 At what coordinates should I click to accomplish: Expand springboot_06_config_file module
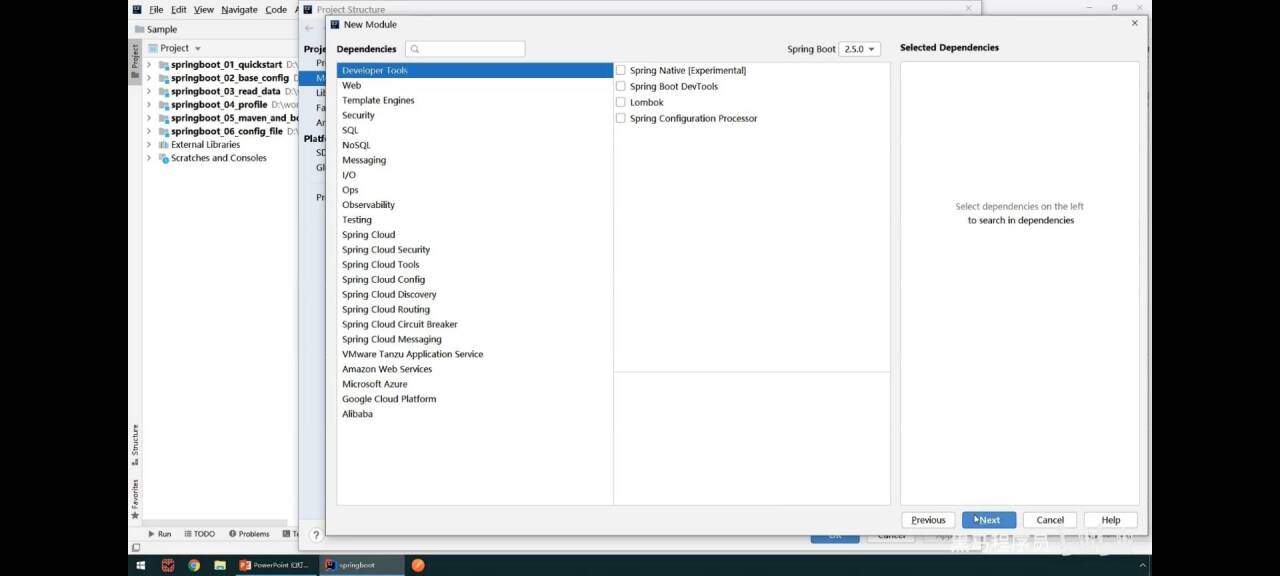pyautogui.click(x=149, y=132)
